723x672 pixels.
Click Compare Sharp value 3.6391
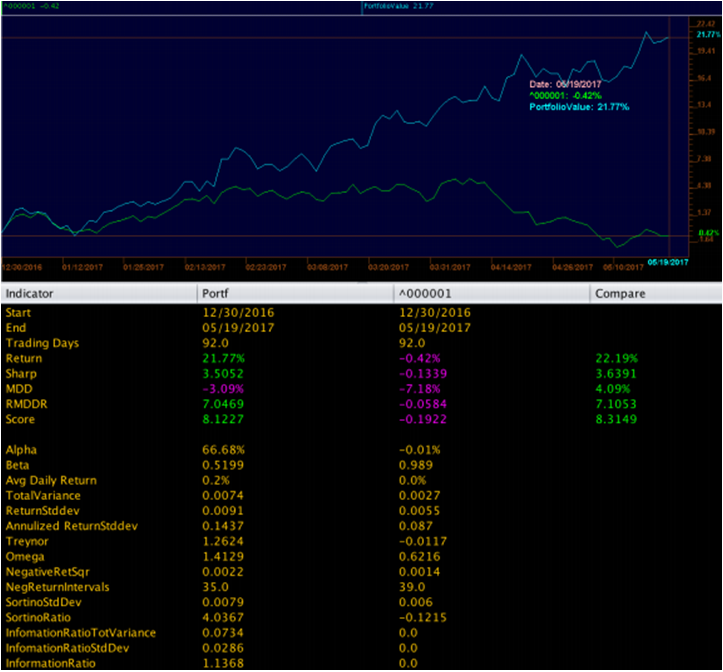tap(616, 374)
